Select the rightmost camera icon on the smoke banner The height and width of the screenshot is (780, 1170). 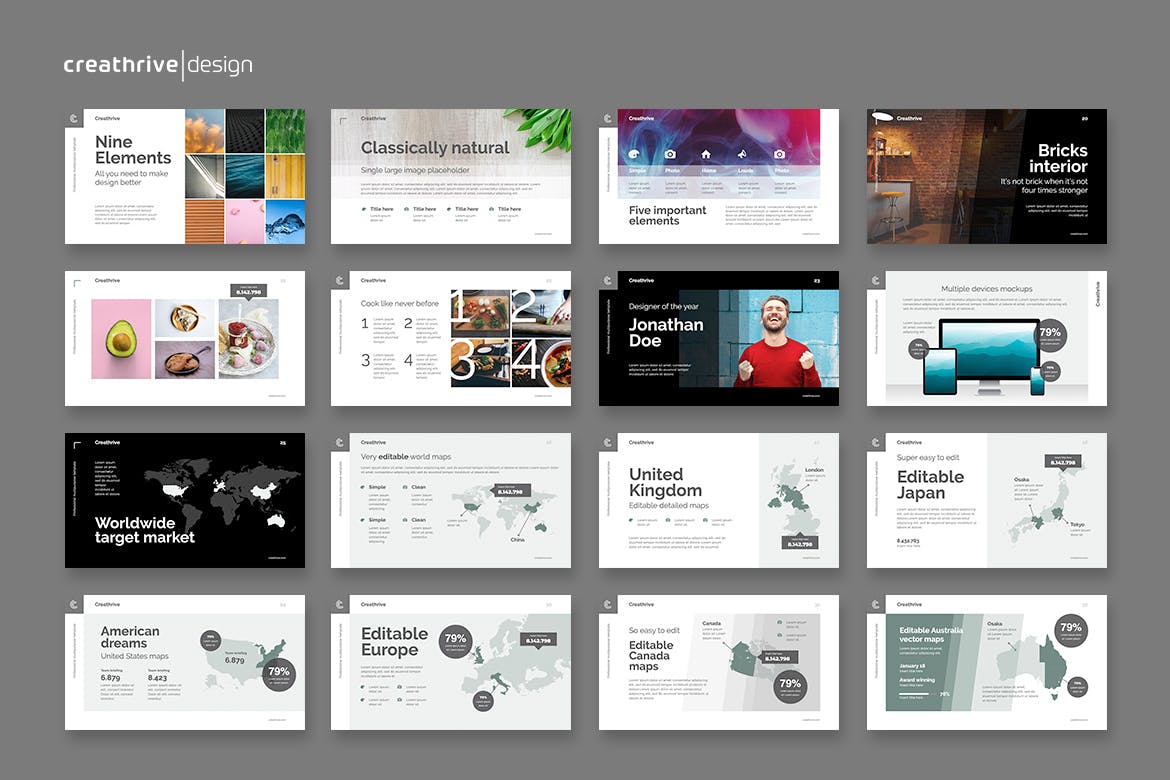click(x=780, y=154)
